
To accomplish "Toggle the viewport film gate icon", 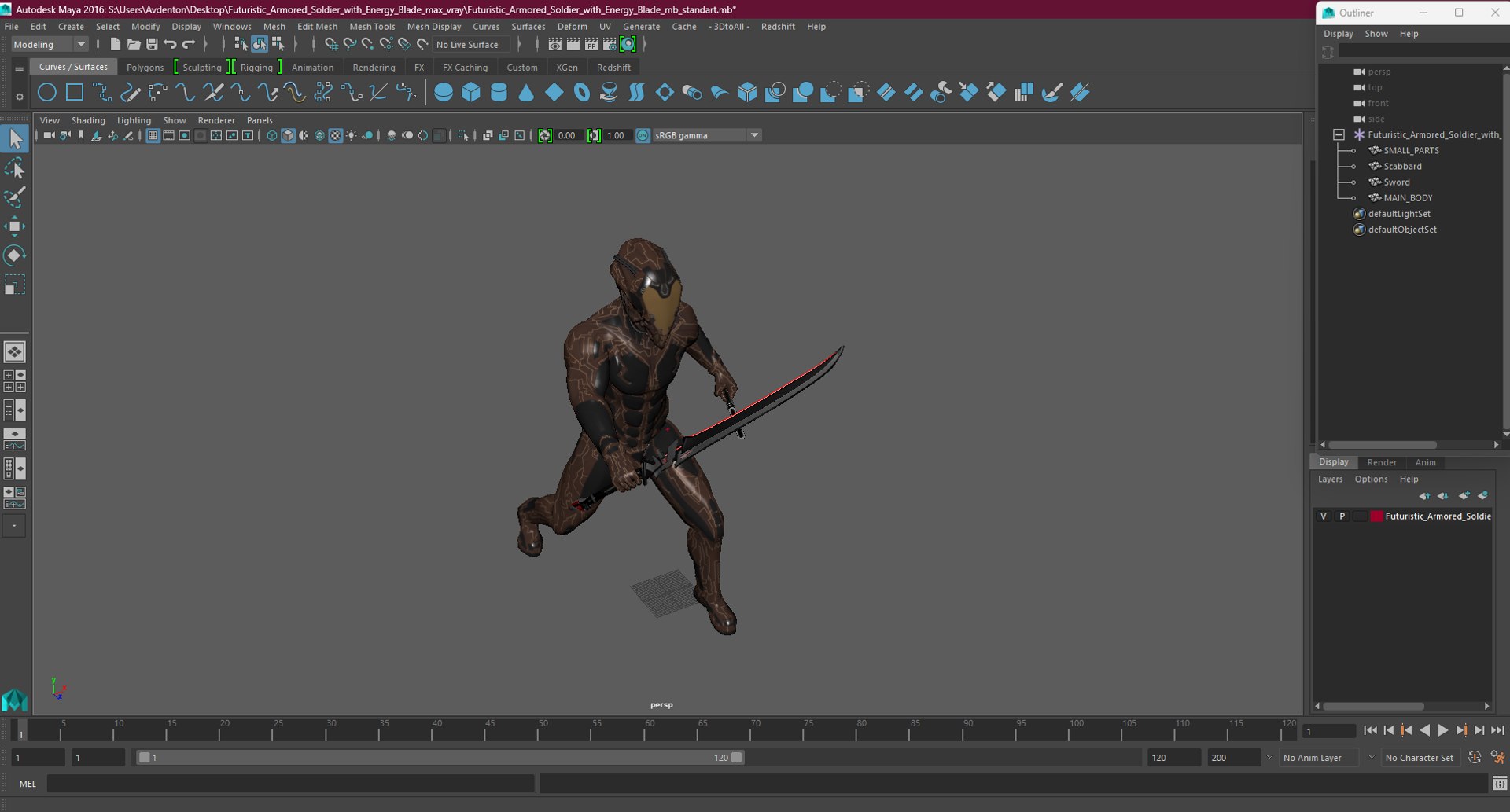I will point(168,136).
